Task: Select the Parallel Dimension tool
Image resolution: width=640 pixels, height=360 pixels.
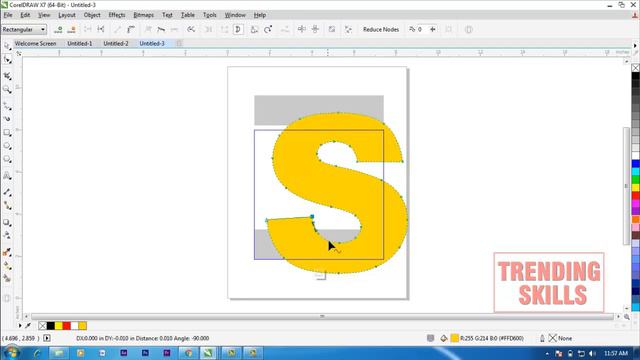Action: coord(7,192)
